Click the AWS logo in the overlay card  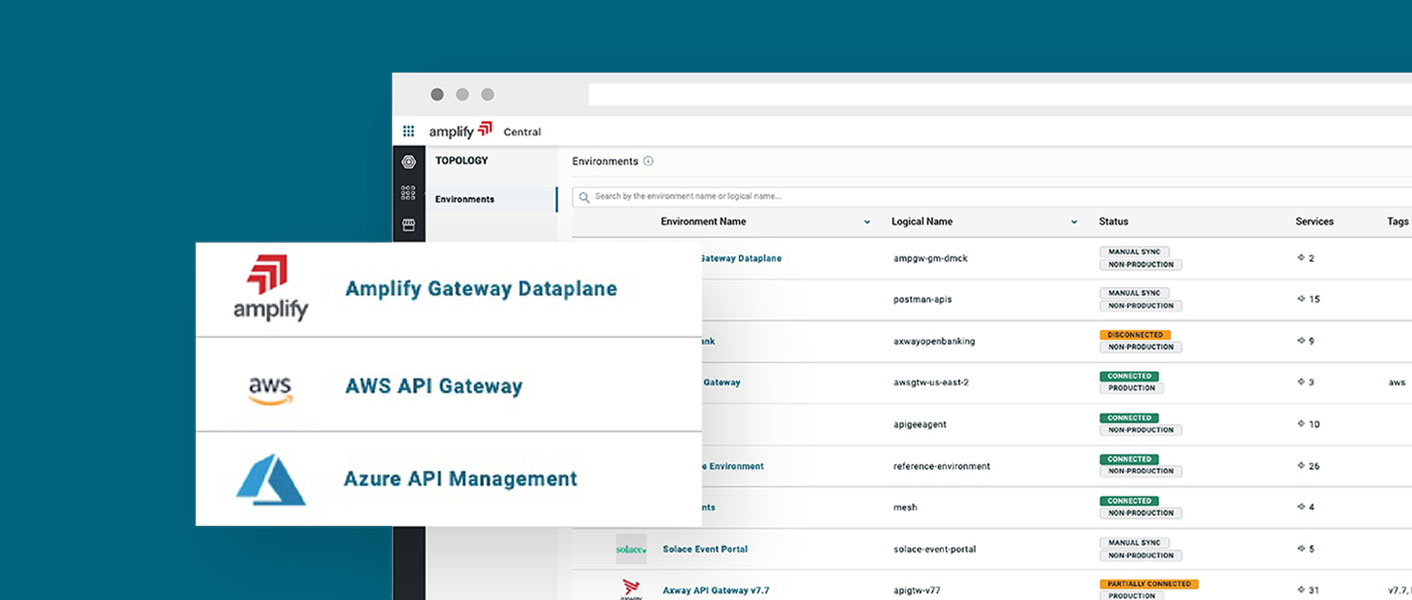tap(270, 386)
